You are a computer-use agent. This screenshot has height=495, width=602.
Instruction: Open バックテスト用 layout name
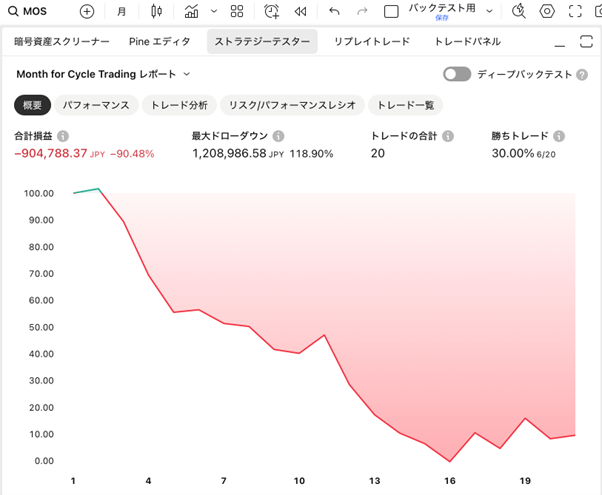point(442,8)
